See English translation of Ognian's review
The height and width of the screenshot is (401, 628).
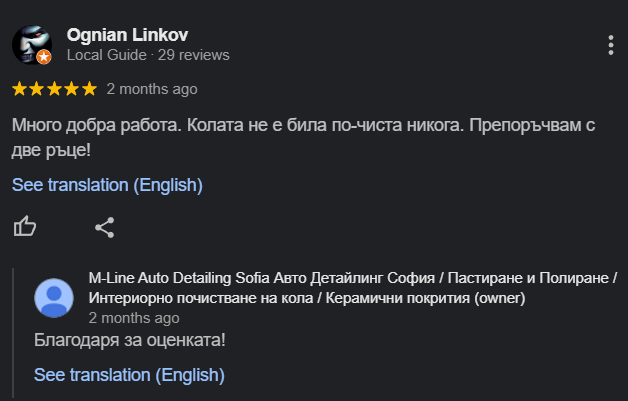click(x=107, y=185)
